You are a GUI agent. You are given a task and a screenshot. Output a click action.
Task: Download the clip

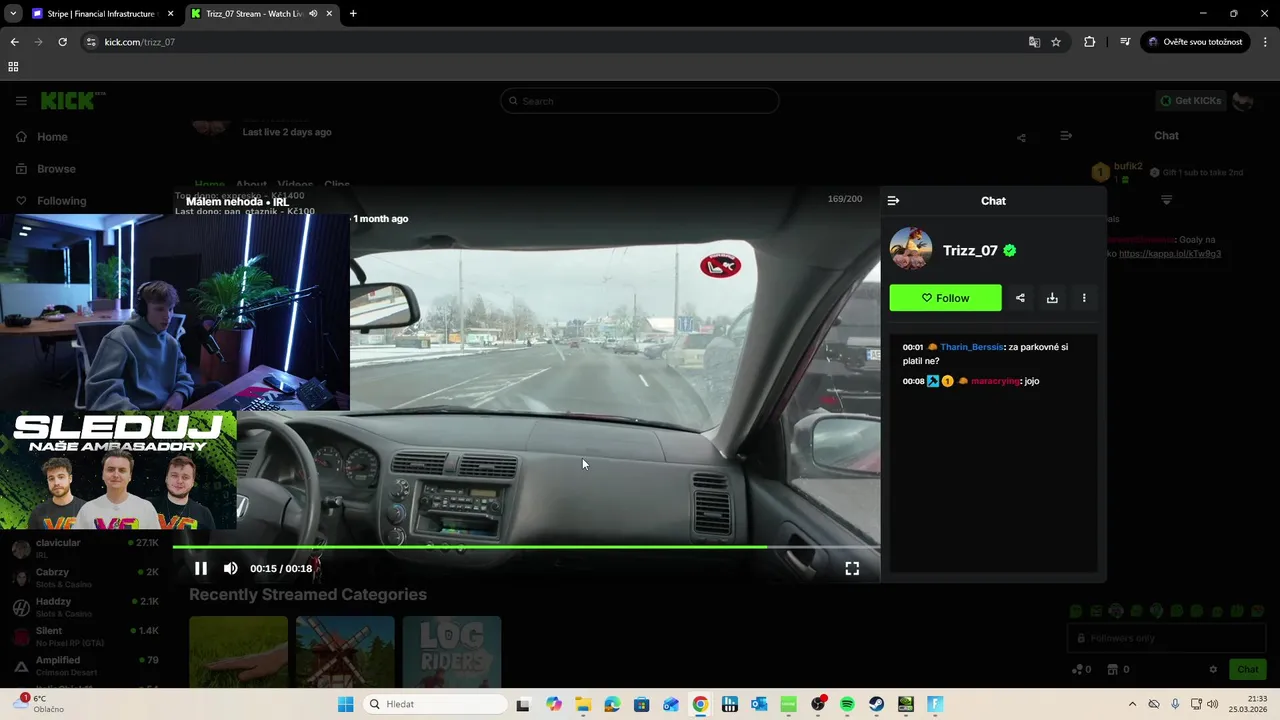point(1052,298)
